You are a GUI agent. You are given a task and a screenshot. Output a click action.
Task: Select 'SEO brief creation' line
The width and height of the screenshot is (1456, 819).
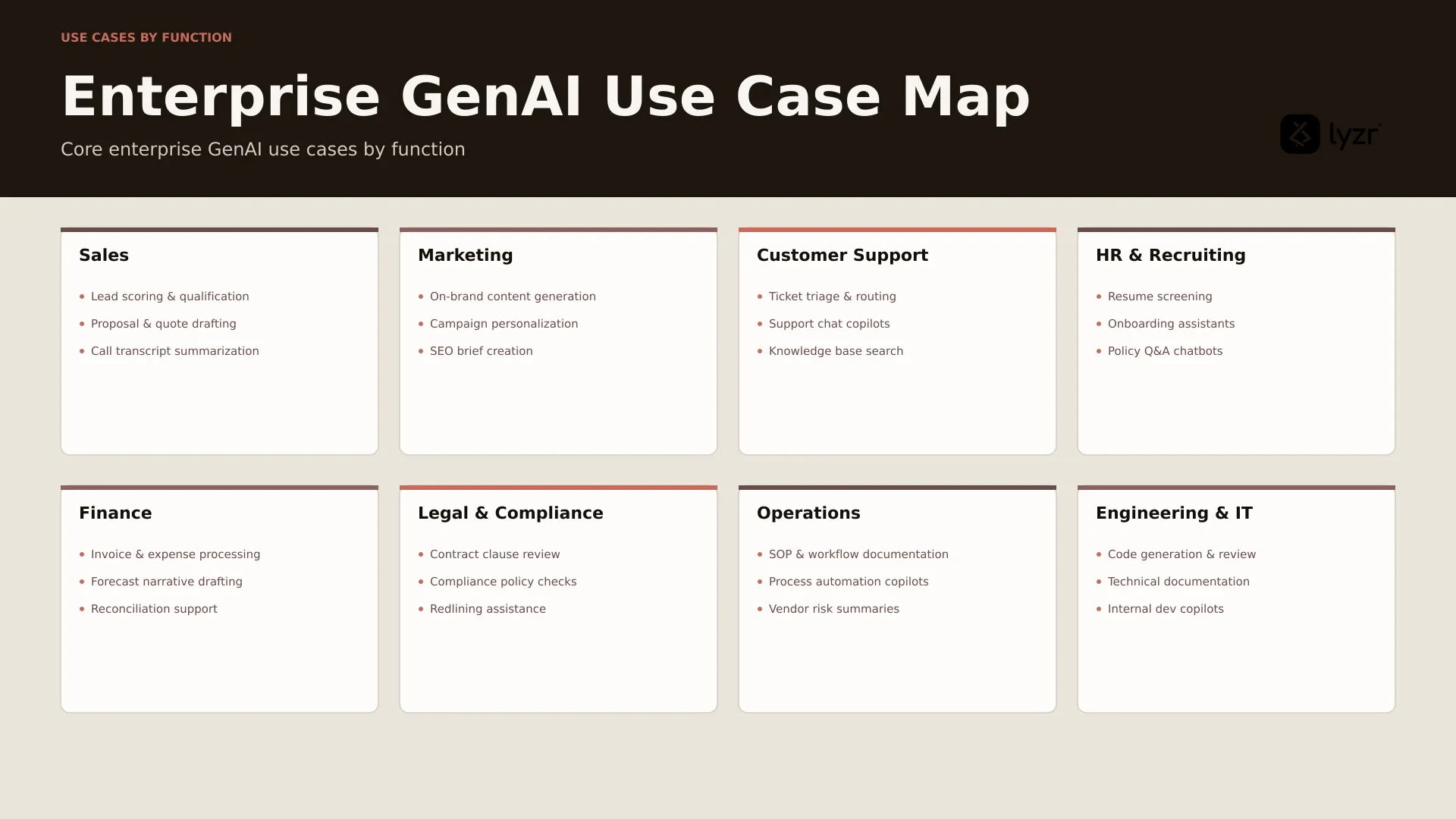click(482, 351)
